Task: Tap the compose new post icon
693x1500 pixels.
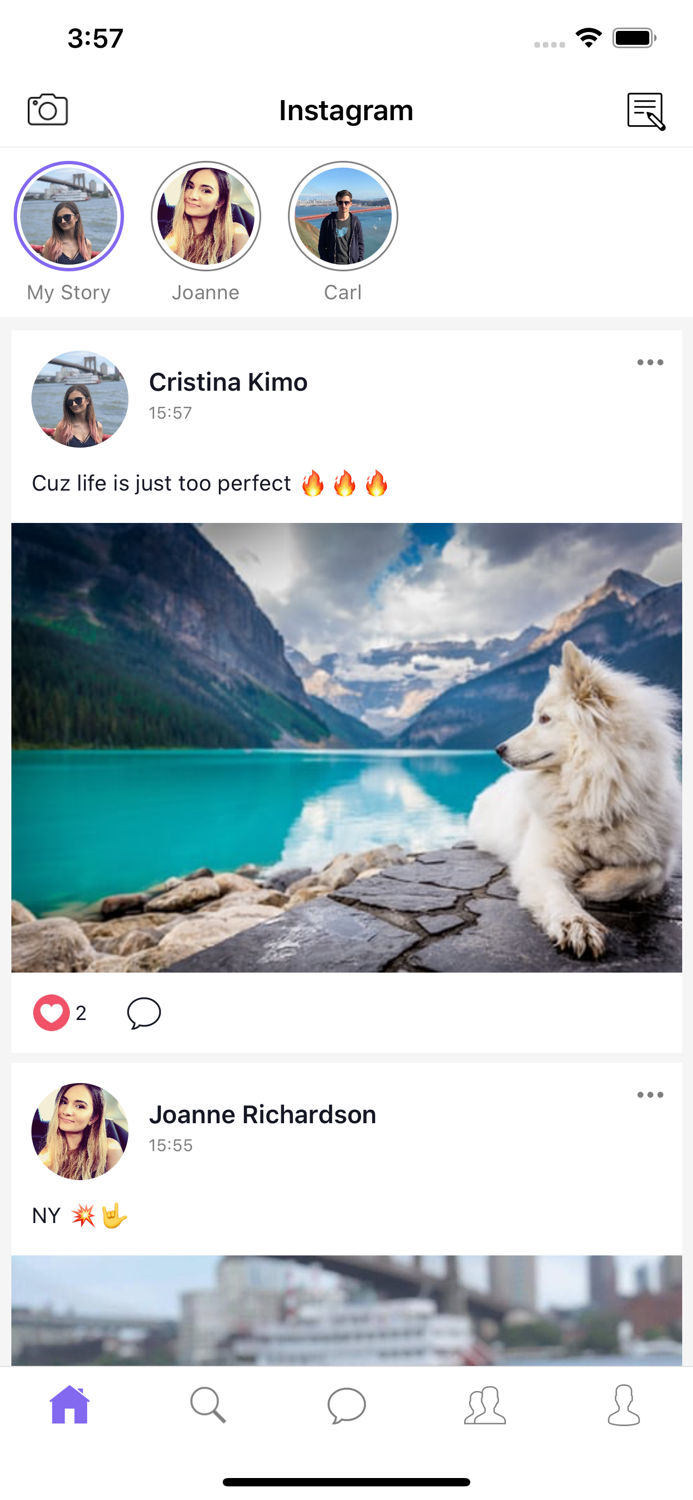Action: click(x=646, y=111)
